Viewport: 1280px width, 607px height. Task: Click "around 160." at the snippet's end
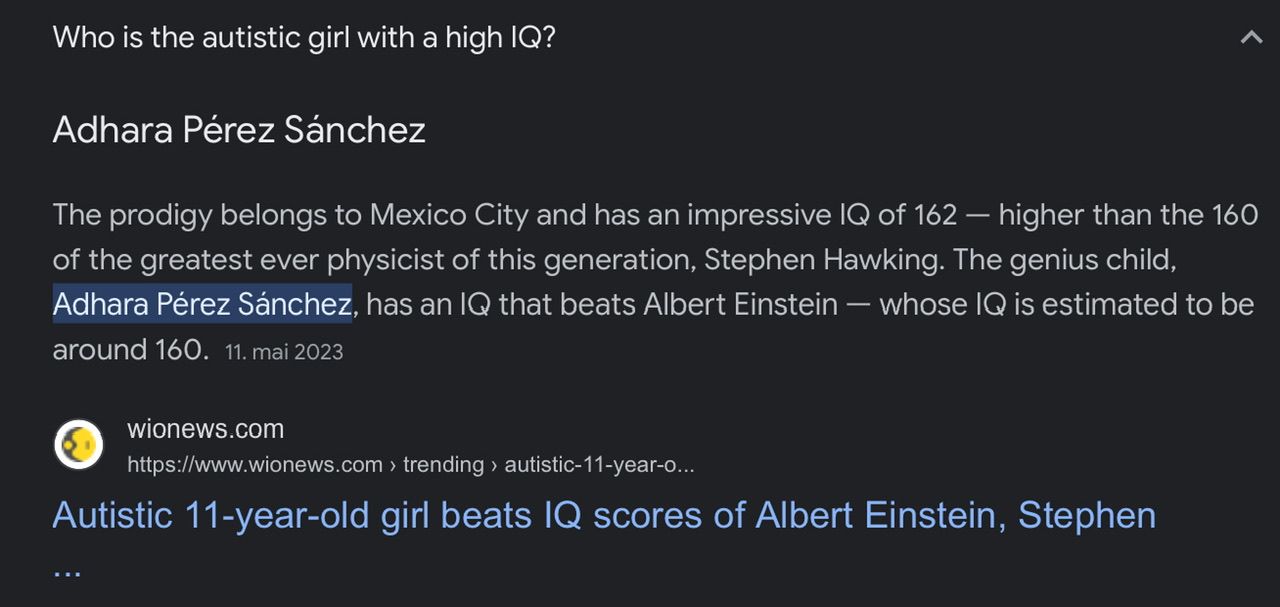coord(131,349)
